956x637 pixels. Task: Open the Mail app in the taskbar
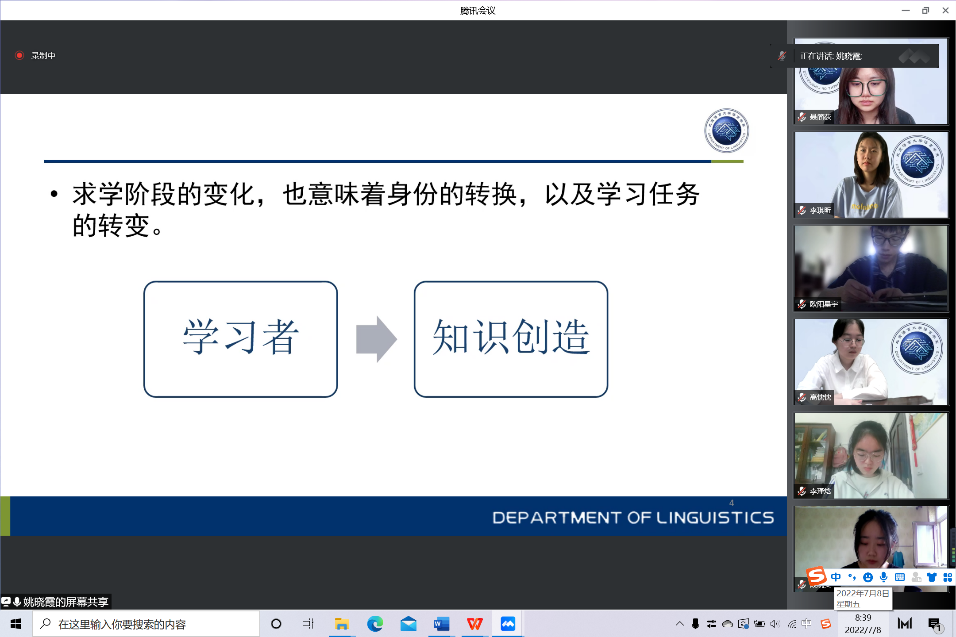408,624
